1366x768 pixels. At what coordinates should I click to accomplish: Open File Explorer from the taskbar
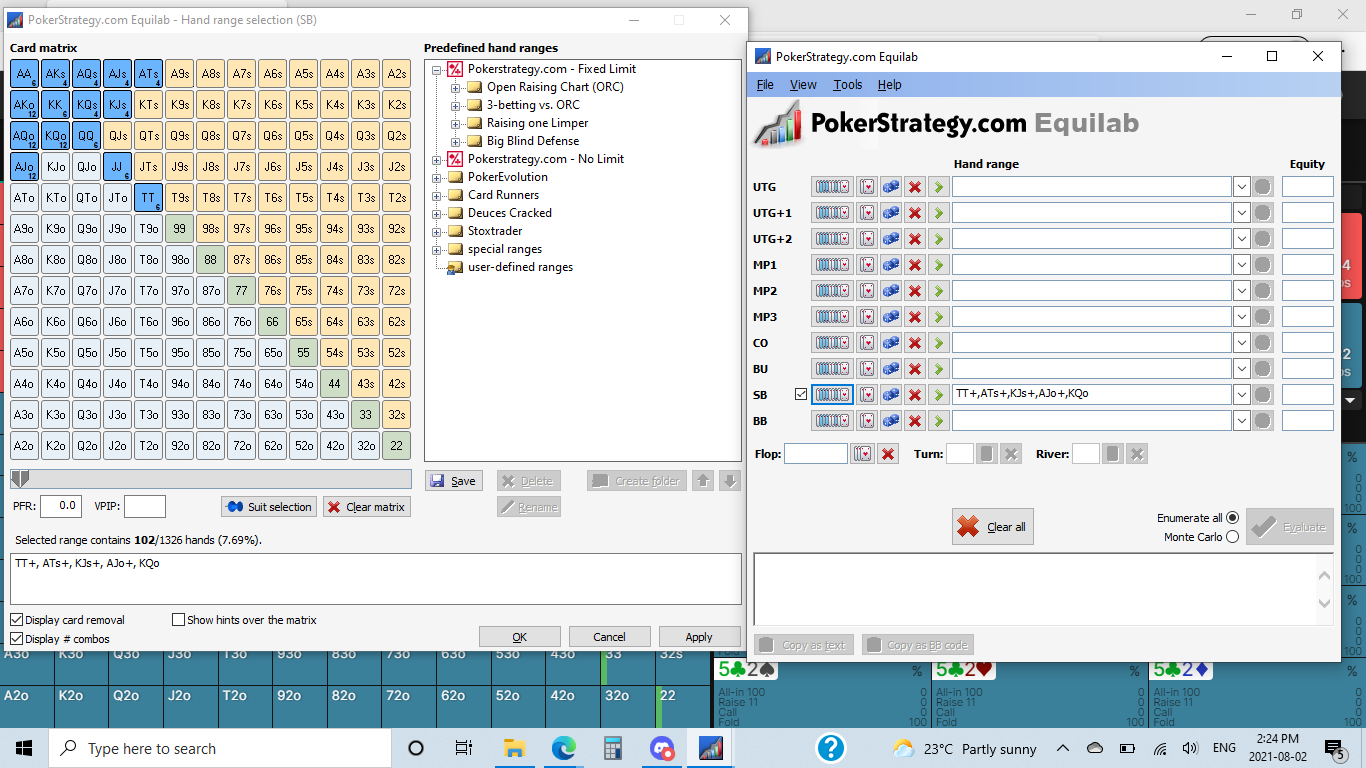514,748
